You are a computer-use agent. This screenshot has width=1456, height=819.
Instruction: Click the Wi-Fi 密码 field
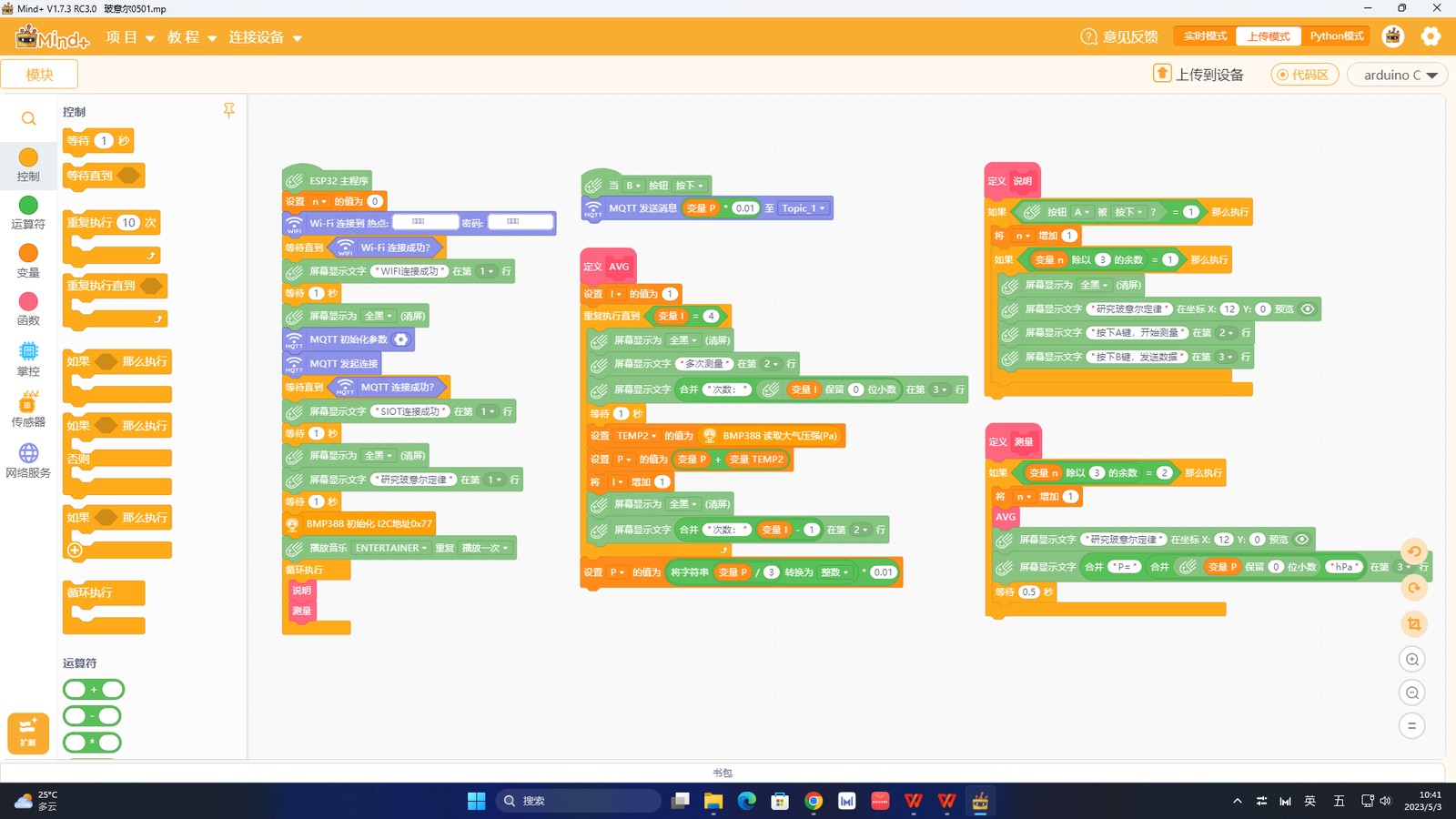(520, 221)
